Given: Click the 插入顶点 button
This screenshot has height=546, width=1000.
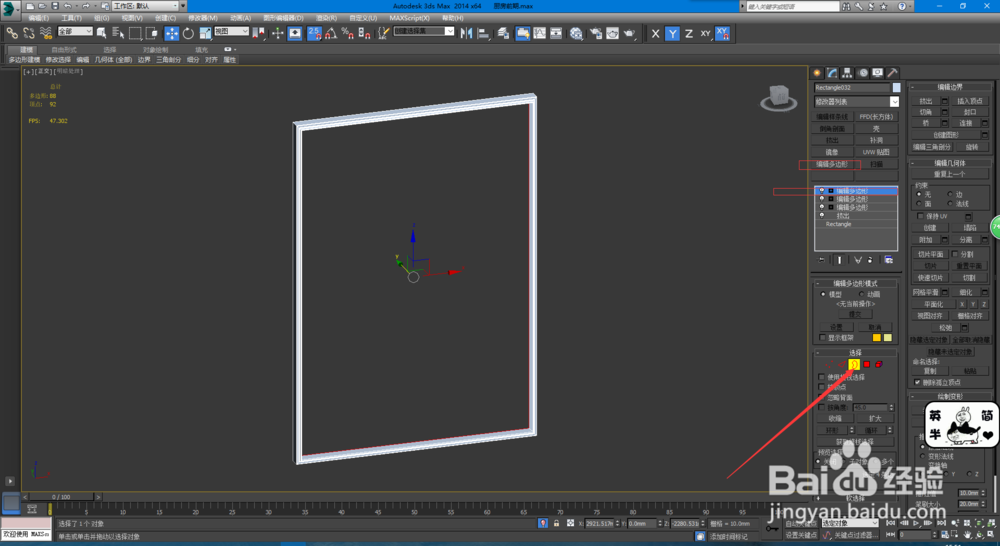Looking at the screenshot, I should coord(969,101).
